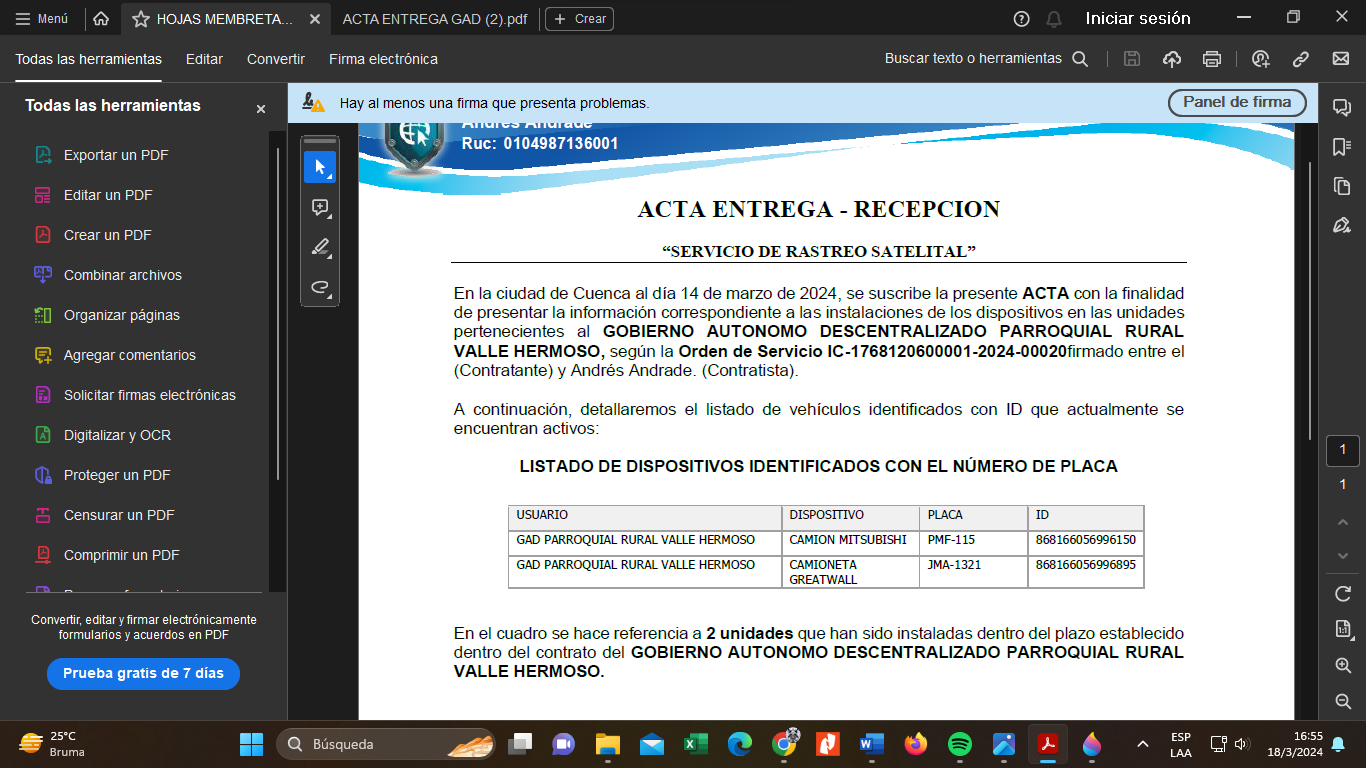Close the Todas las herramientas panel
1366x768 pixels.
261,109
